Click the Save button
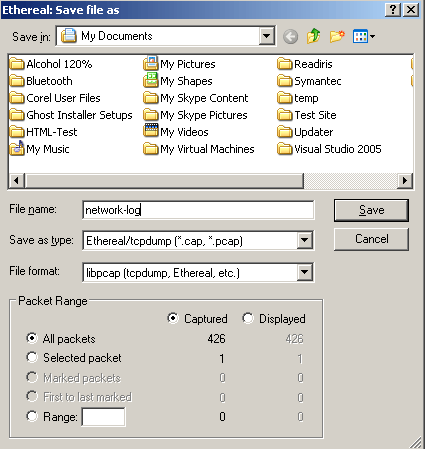This screenshot has width=425, height=449. coord(371,210)
